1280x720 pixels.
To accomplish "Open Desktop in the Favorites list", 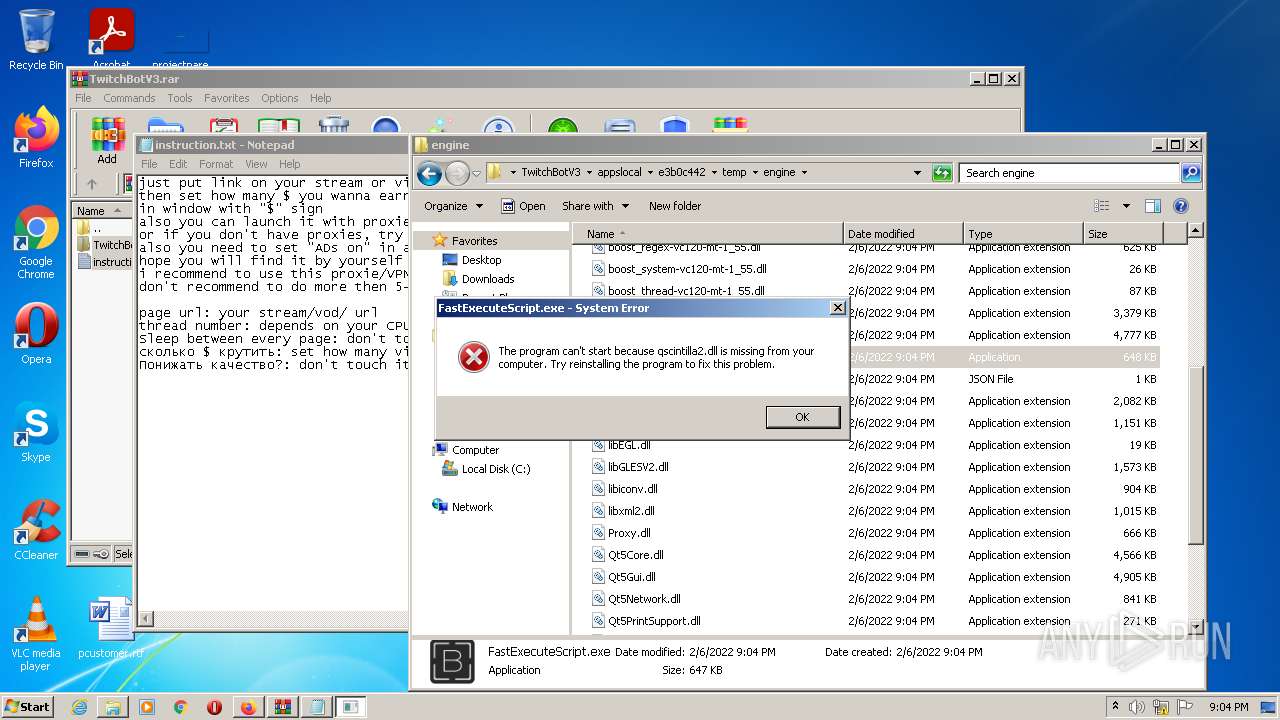I will (481, 260).
